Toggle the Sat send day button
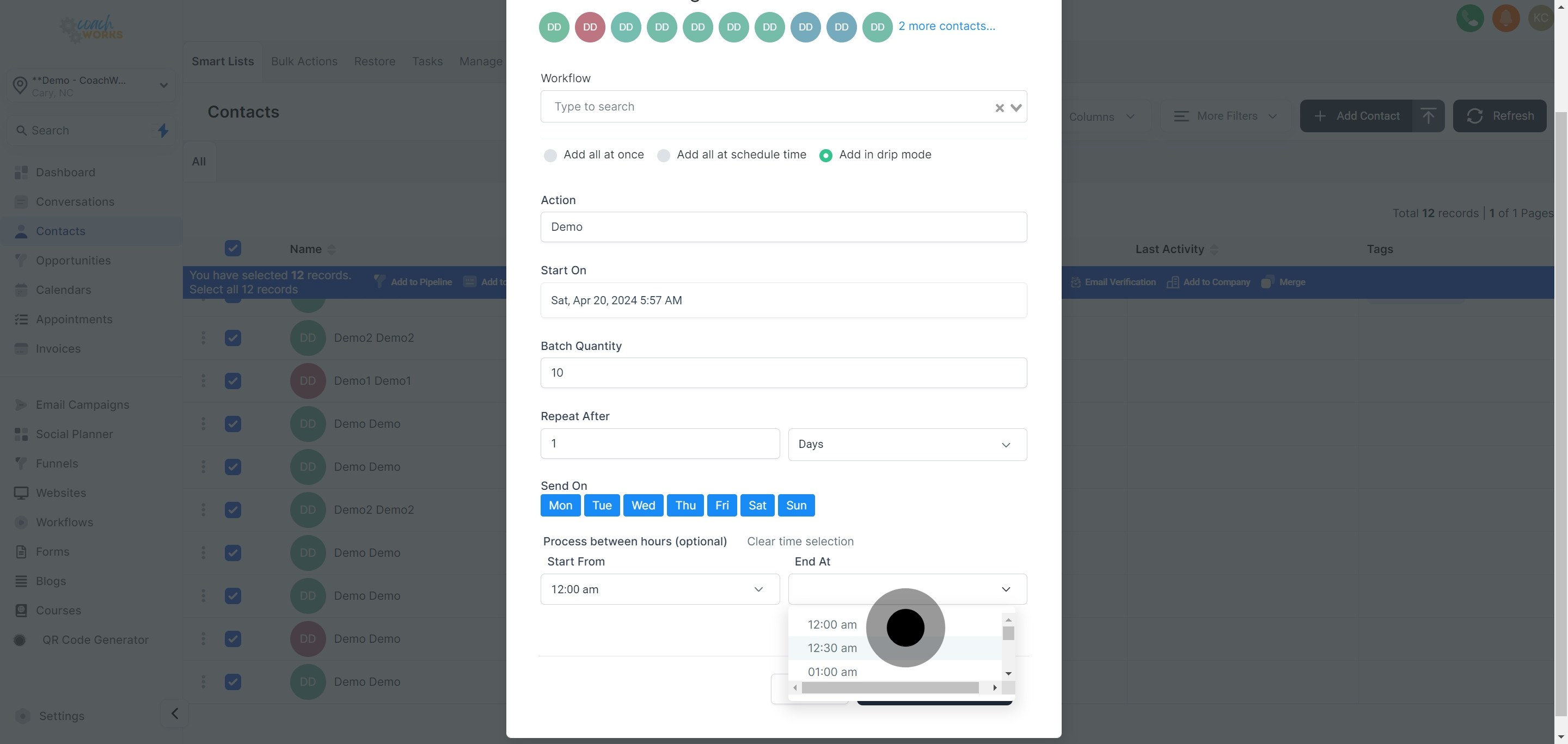The width and height of the screenshot is (1568, 744). (x=757, y=505)
